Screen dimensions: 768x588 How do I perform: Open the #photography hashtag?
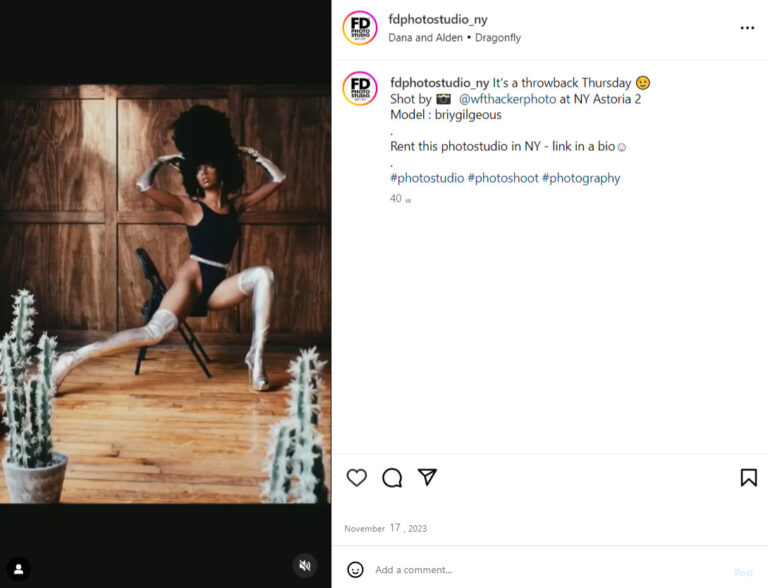click(x=581, y=178)
